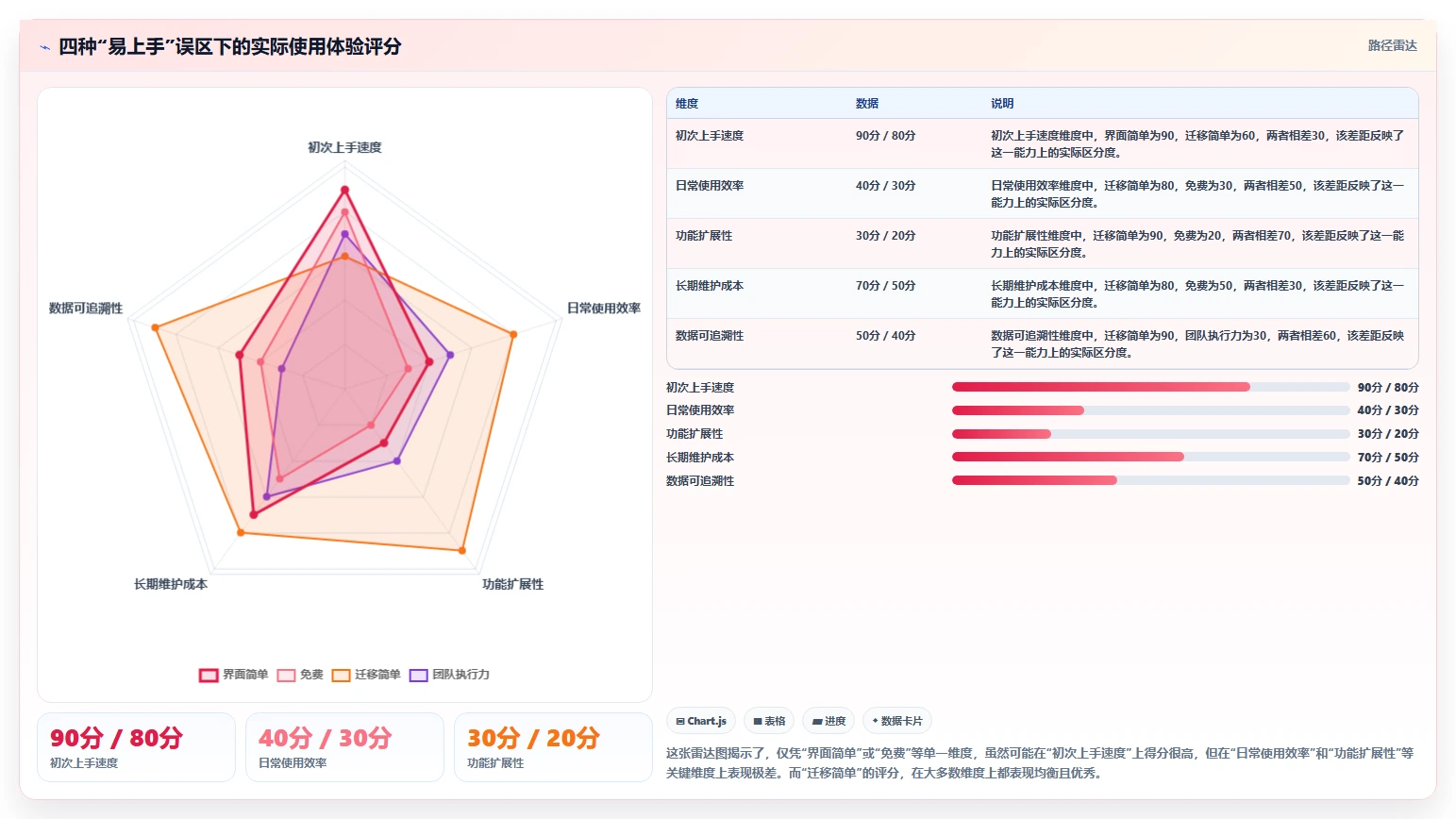Click the orange 迁移简单 point on 功能扩展性 axis

point(462,550)
